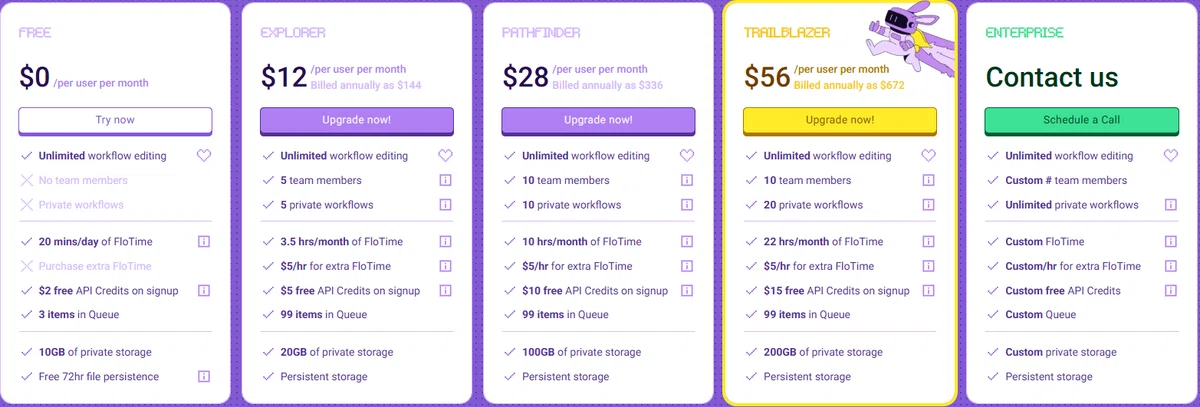Click the Try now button

point(115,120)
